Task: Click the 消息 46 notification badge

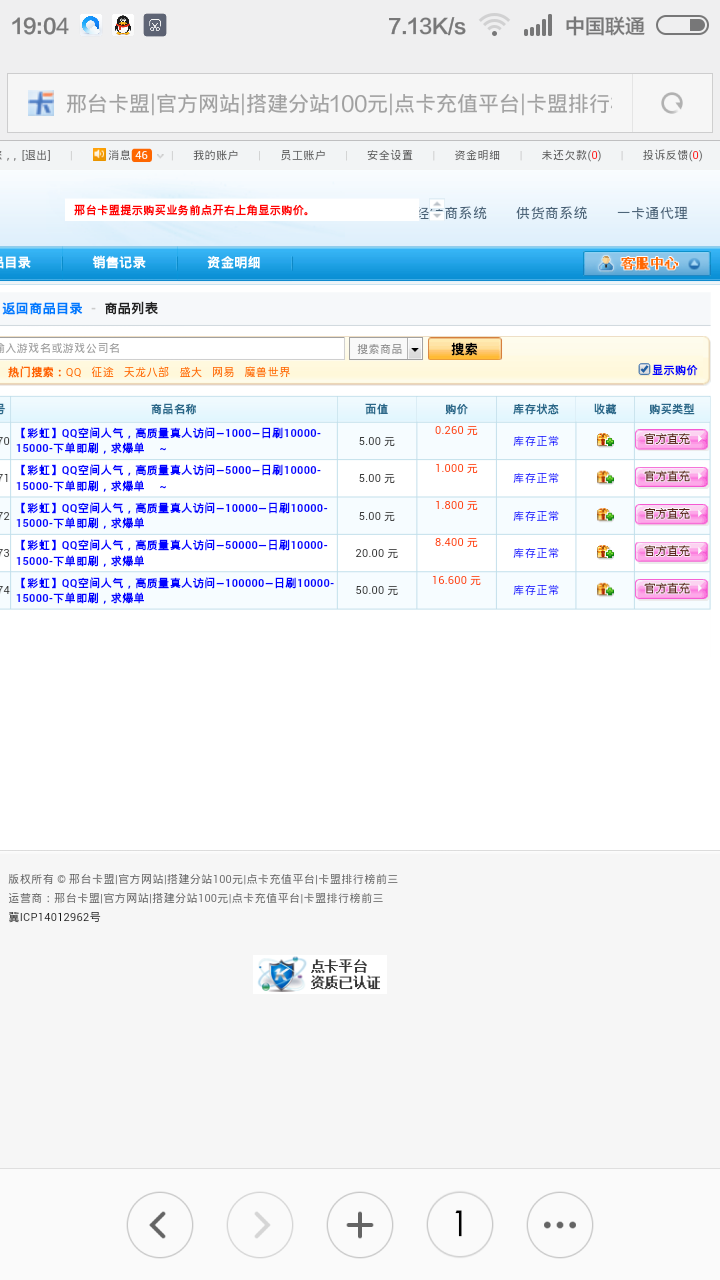Action: tap(141, 155)
